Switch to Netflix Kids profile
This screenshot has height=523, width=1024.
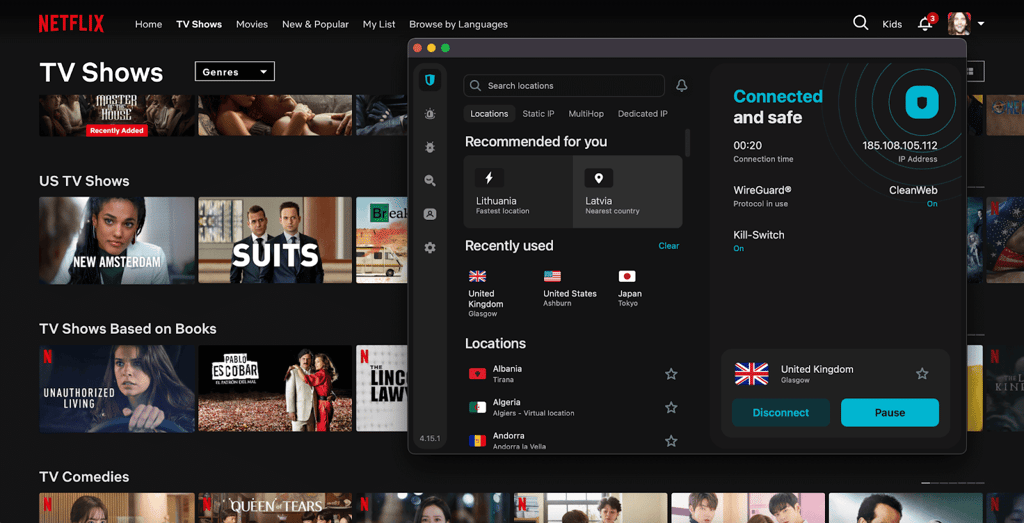pyautogui.click(x=892, y=24)
